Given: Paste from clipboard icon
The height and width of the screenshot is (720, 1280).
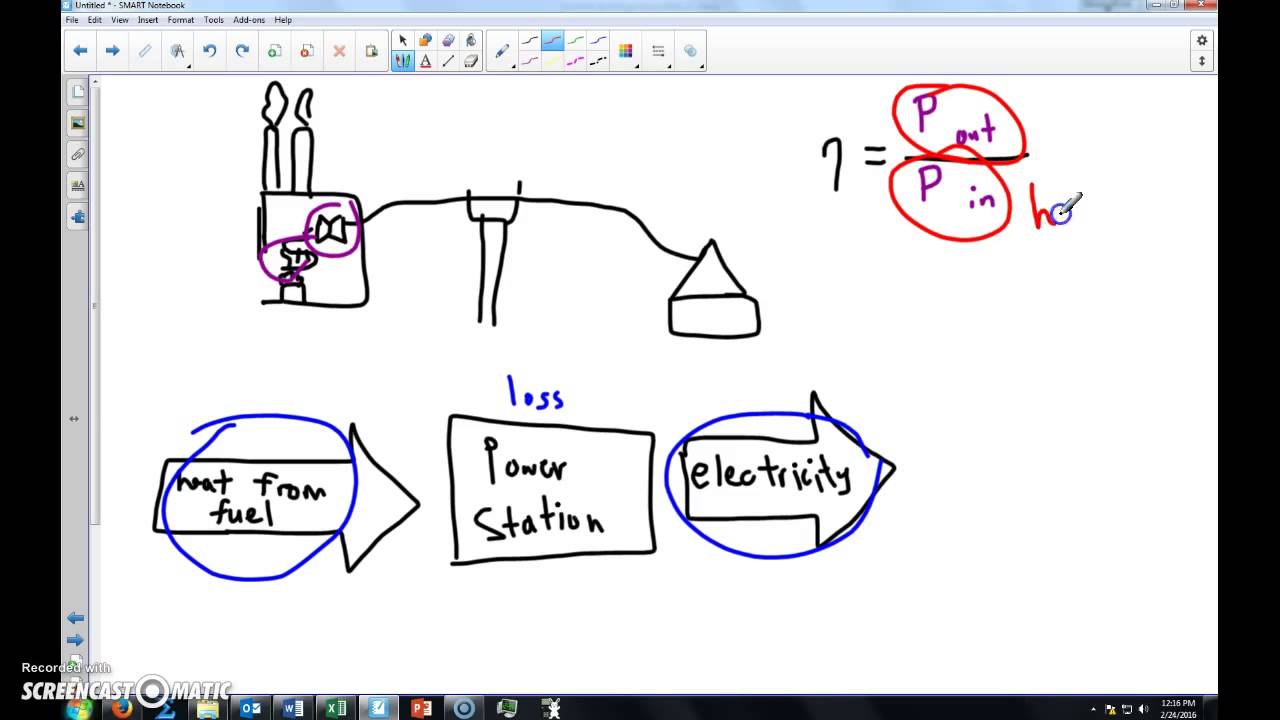Looking at the screenshot, I should [371, 51].
